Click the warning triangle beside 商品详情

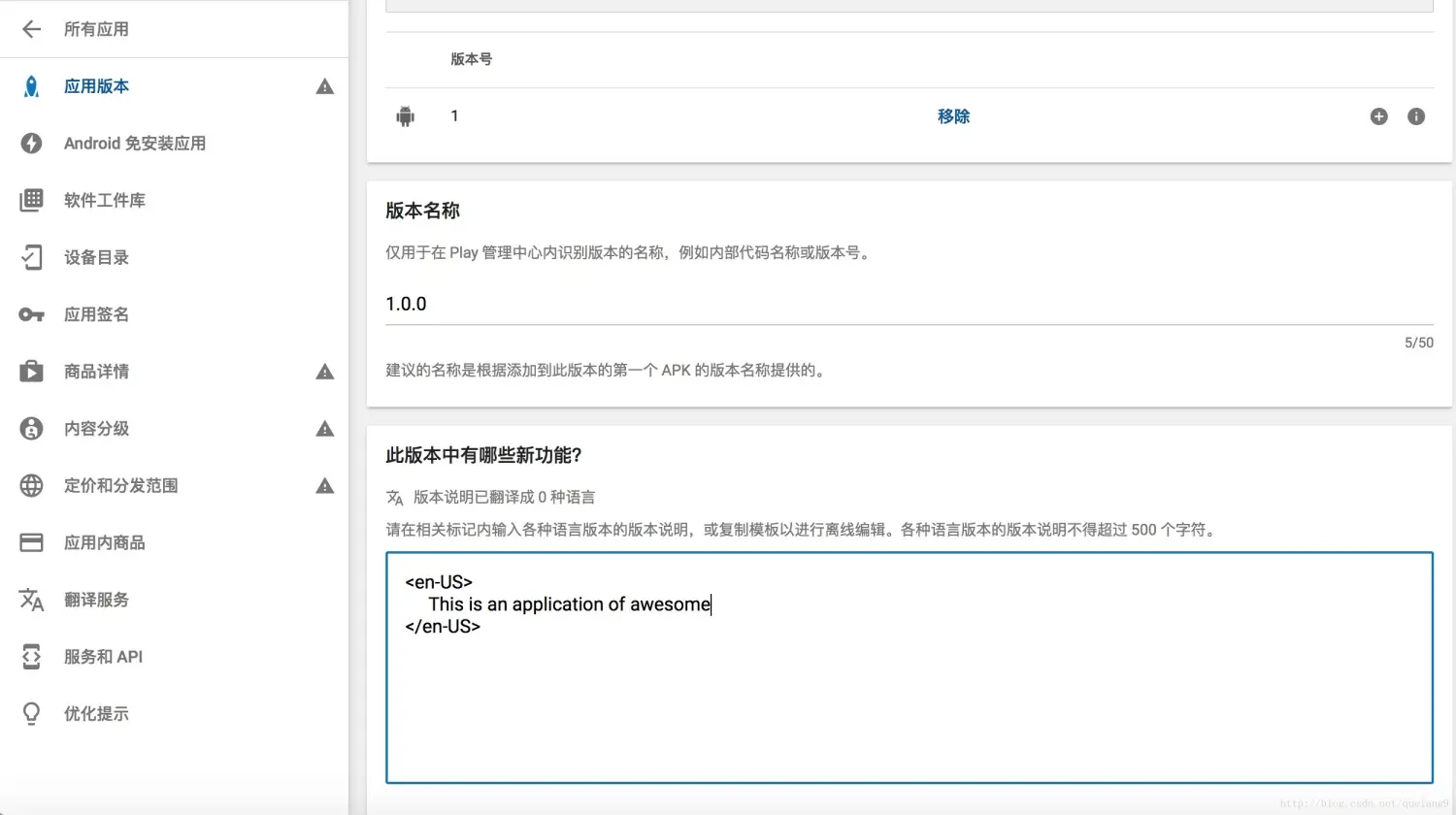pyautogui.click(x=325, y=372)
